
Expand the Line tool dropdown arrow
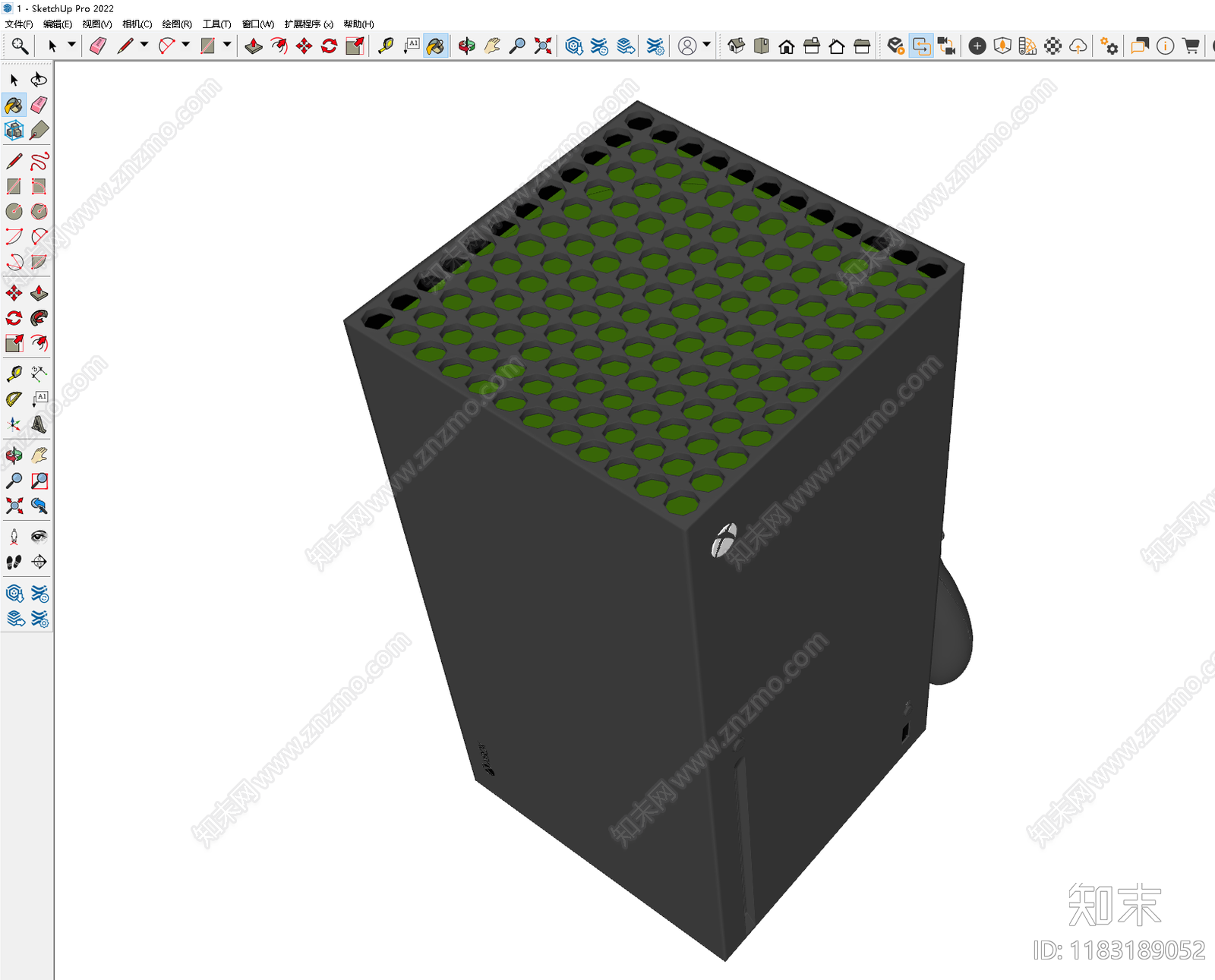click(144, 45)
